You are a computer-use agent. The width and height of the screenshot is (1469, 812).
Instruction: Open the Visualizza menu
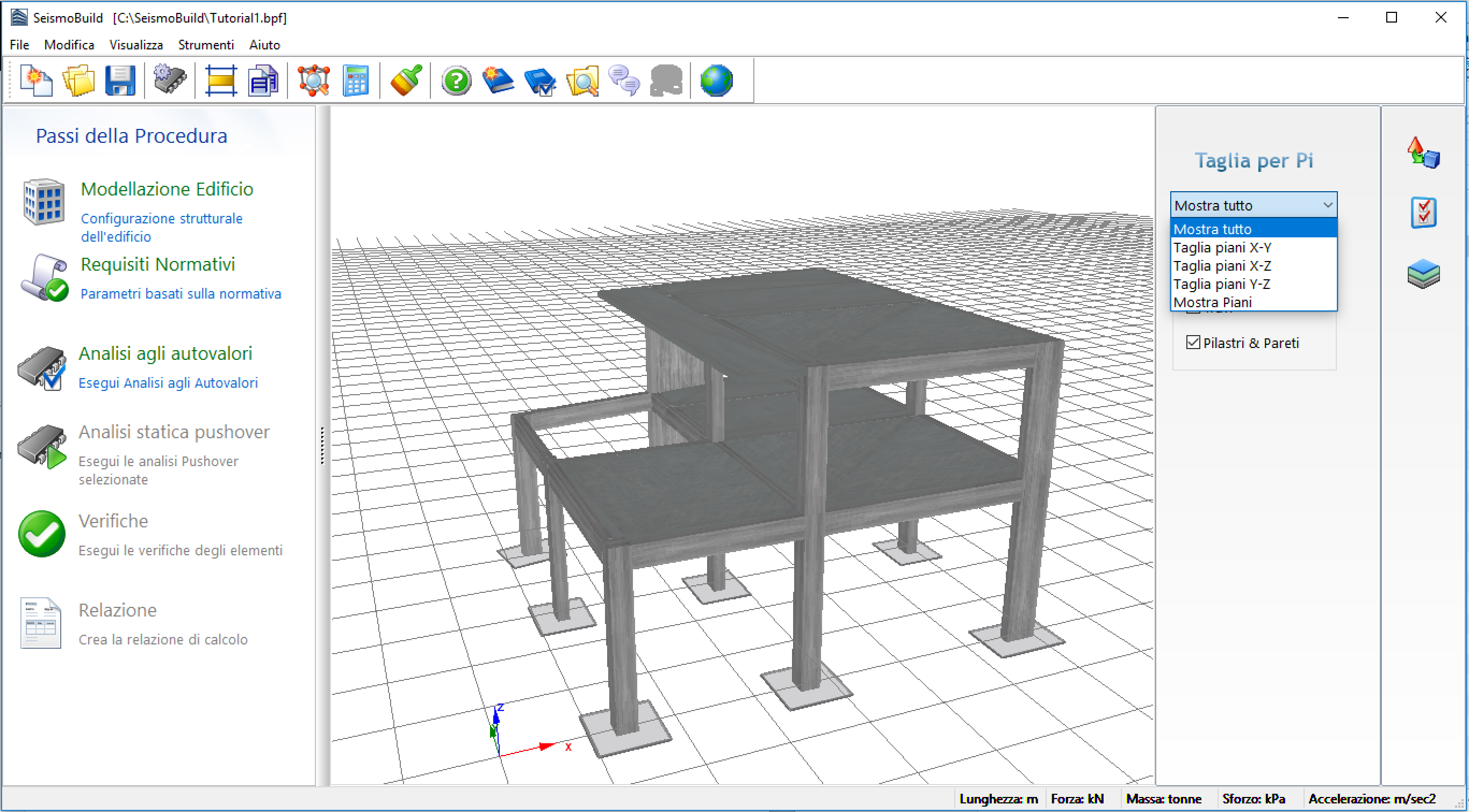[136, 45]
